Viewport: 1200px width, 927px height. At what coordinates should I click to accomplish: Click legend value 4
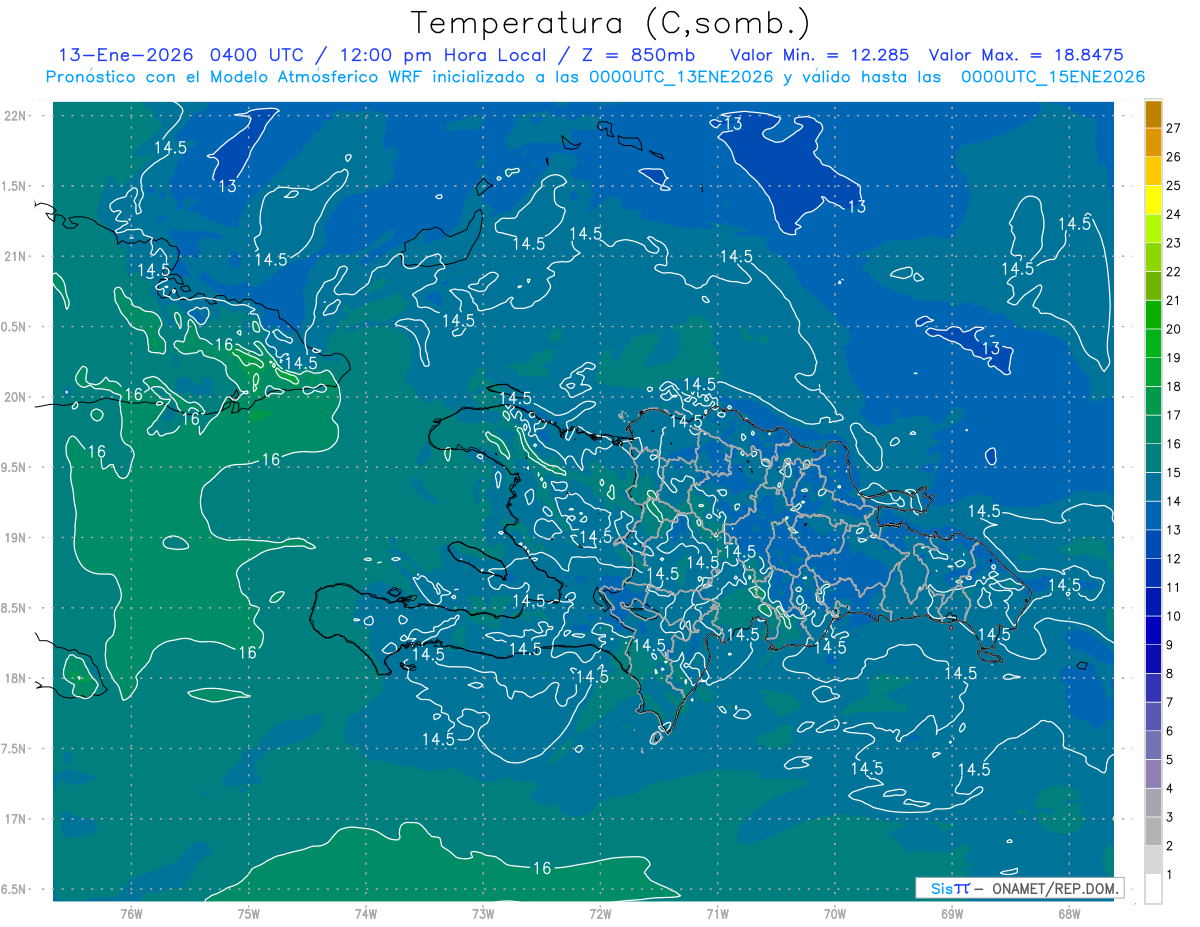tap(1170, 789)
